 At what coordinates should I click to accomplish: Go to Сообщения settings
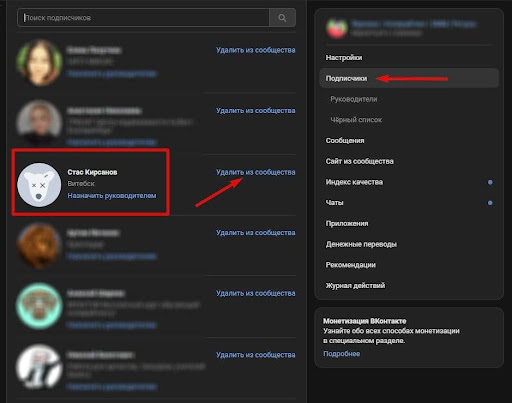click(x=345, y=141)
